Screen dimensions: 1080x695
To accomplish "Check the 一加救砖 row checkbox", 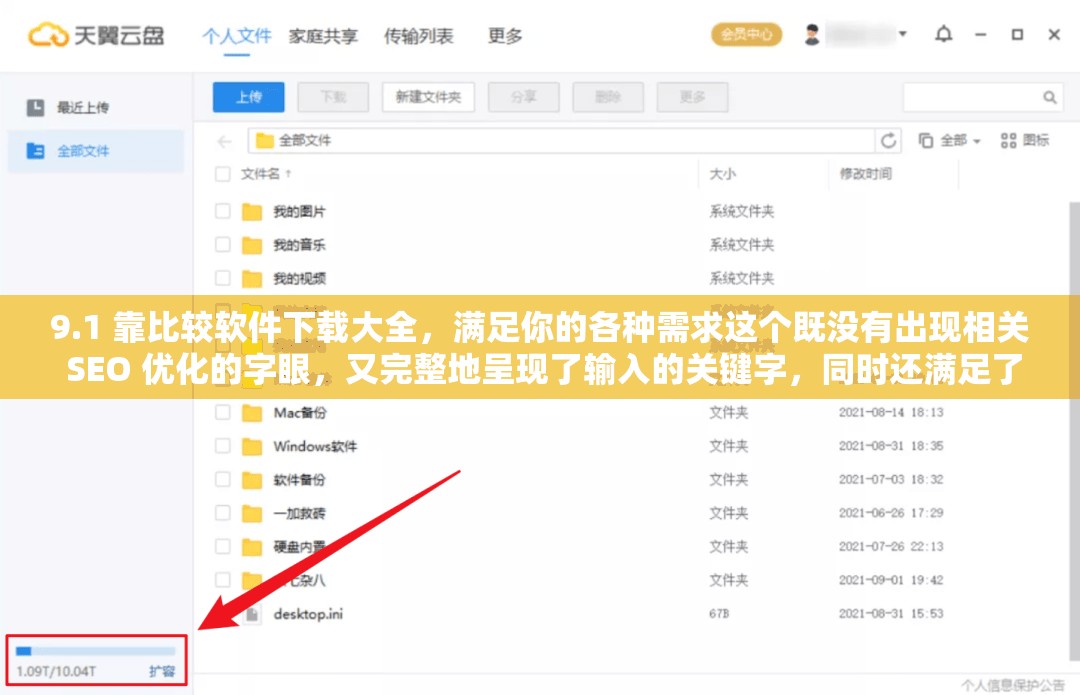I will [x=222, y=513].
